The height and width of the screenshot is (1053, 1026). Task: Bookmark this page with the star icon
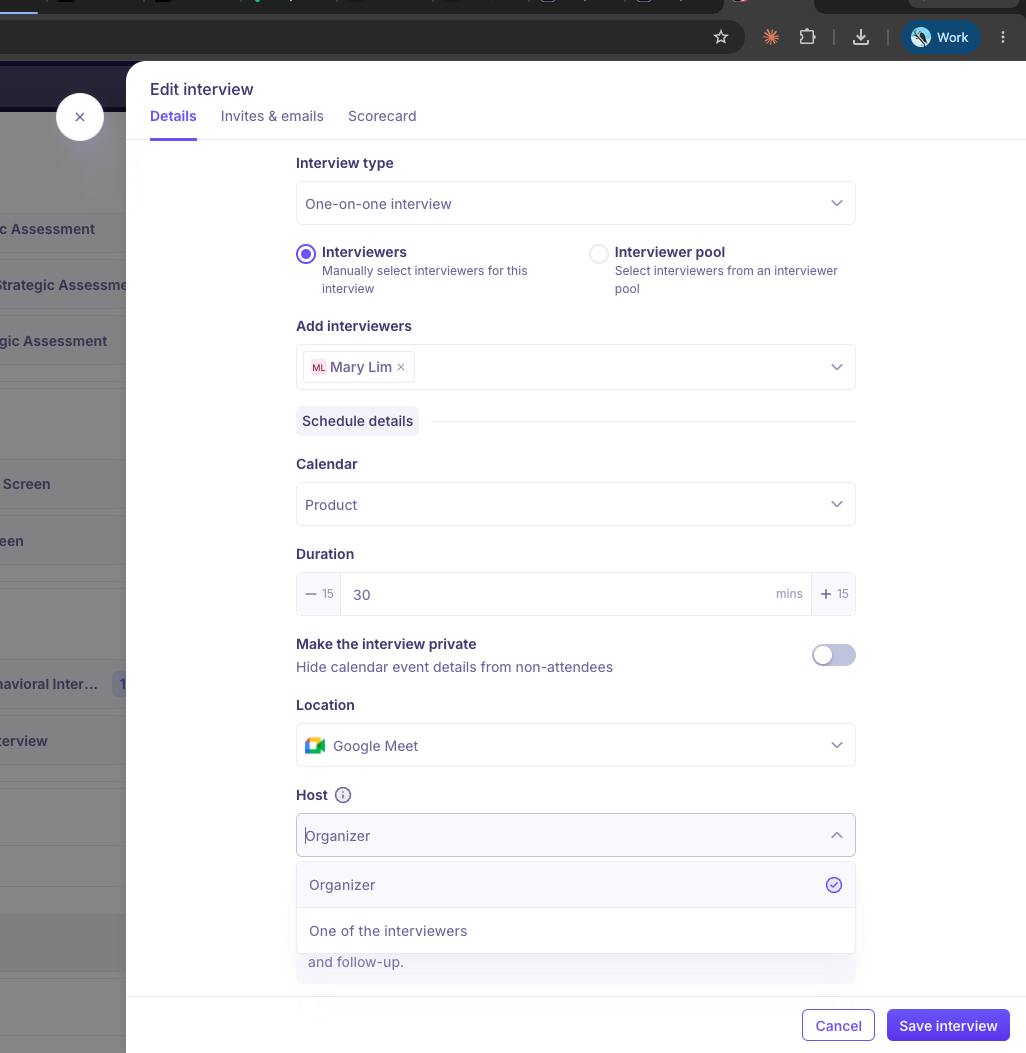pos(720,37)
